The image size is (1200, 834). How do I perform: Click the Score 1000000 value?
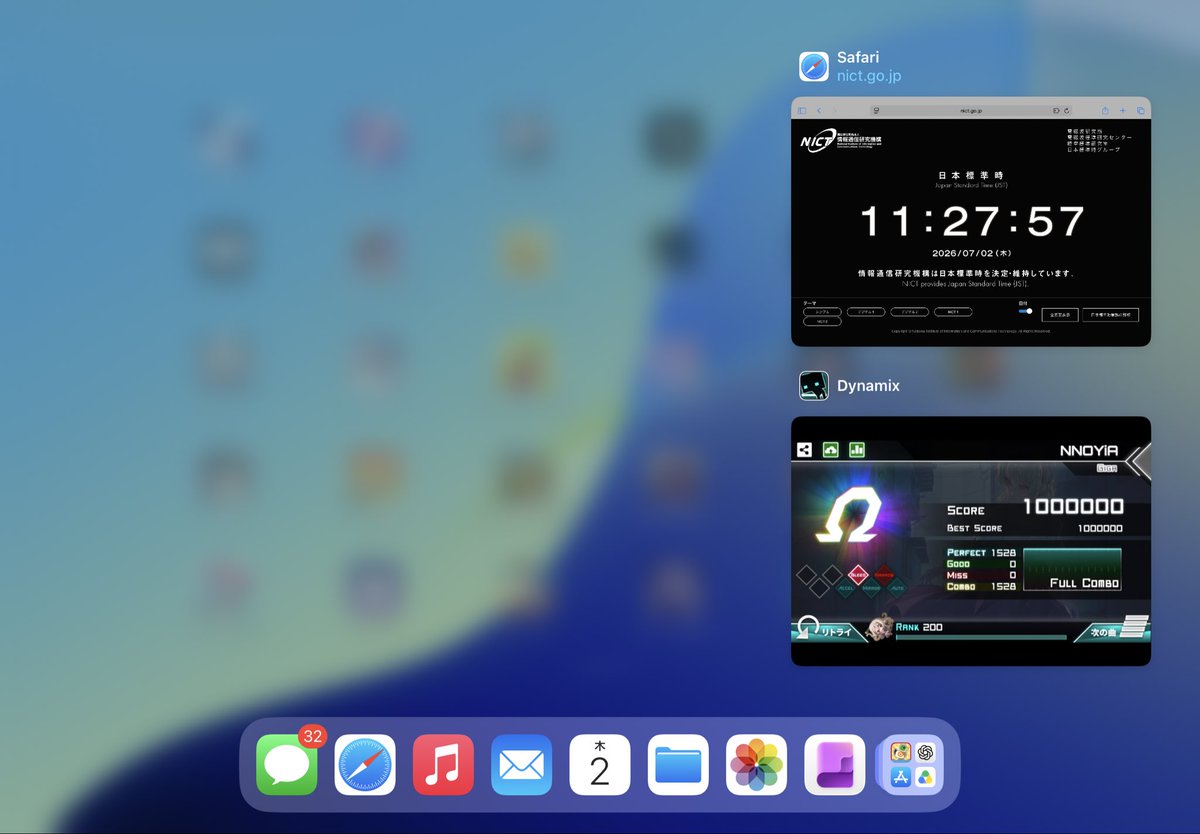coord(1074,507)
